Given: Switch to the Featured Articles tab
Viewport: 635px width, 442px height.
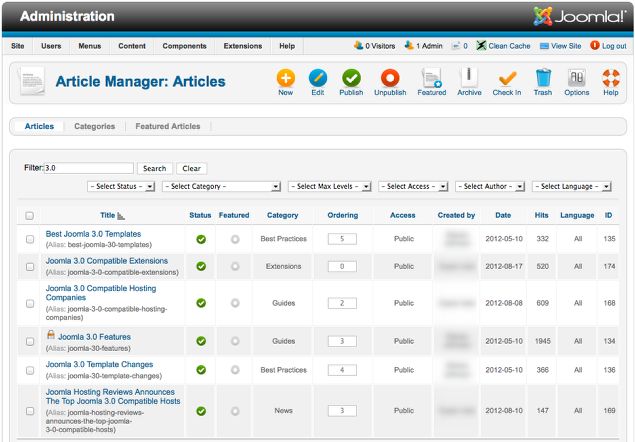Looking at the screenshot, I should point(168,126).
